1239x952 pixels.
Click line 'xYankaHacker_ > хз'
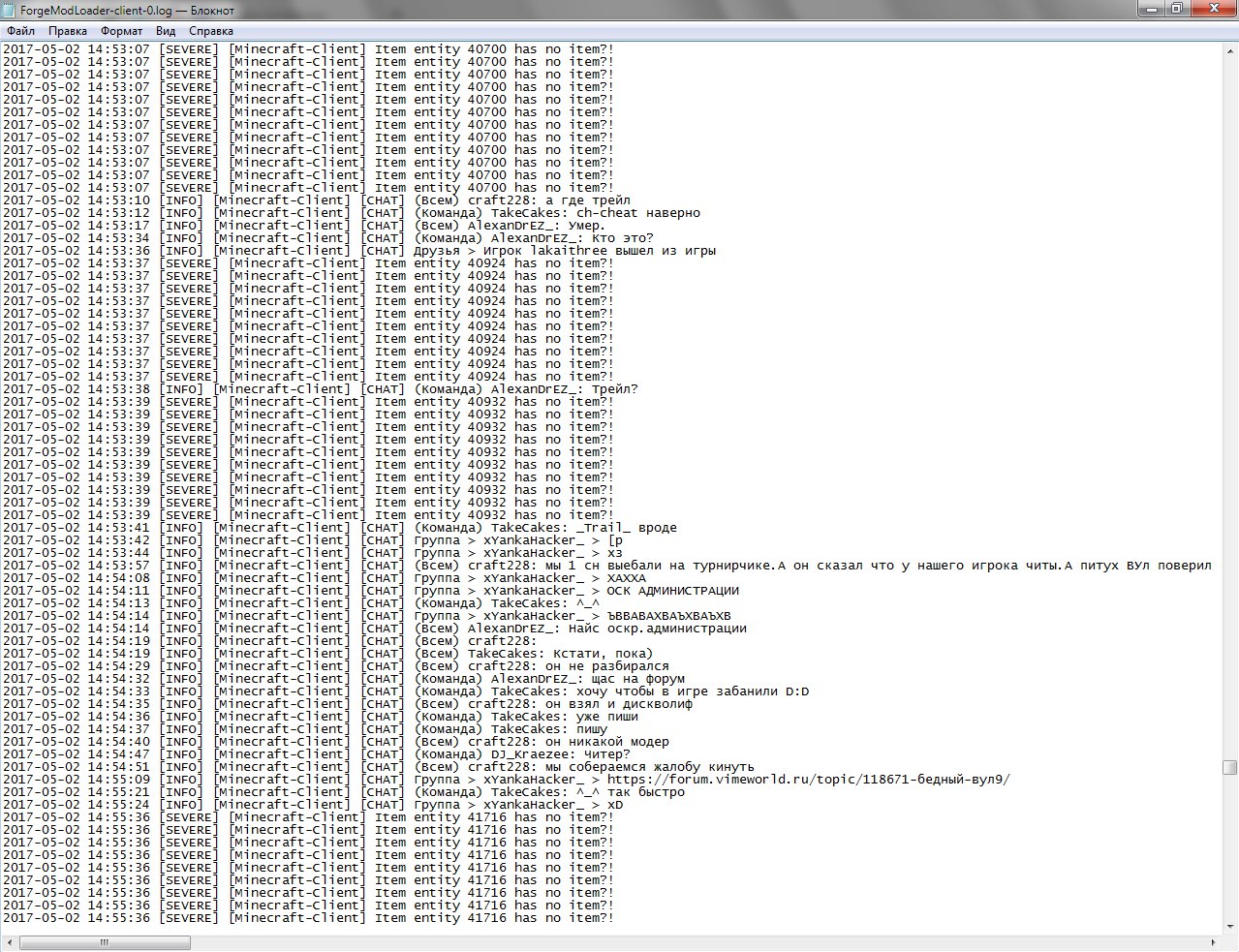[312, 553]
